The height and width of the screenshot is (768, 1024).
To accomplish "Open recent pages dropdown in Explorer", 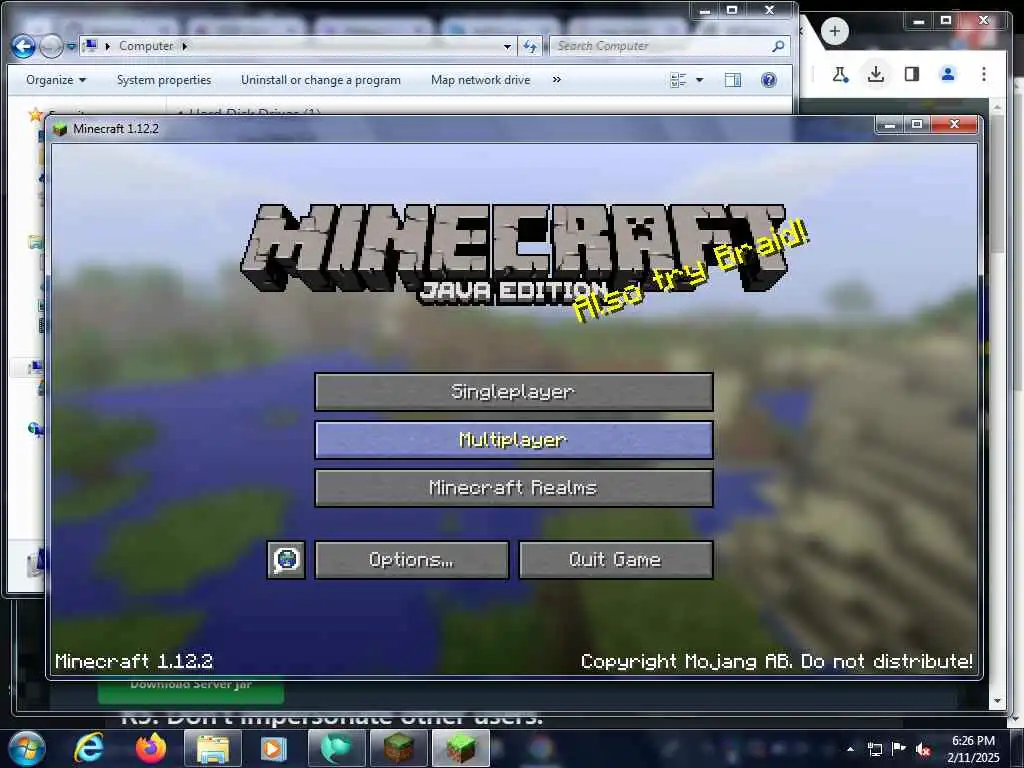I will pyautogui.click(x=71, y=46).
